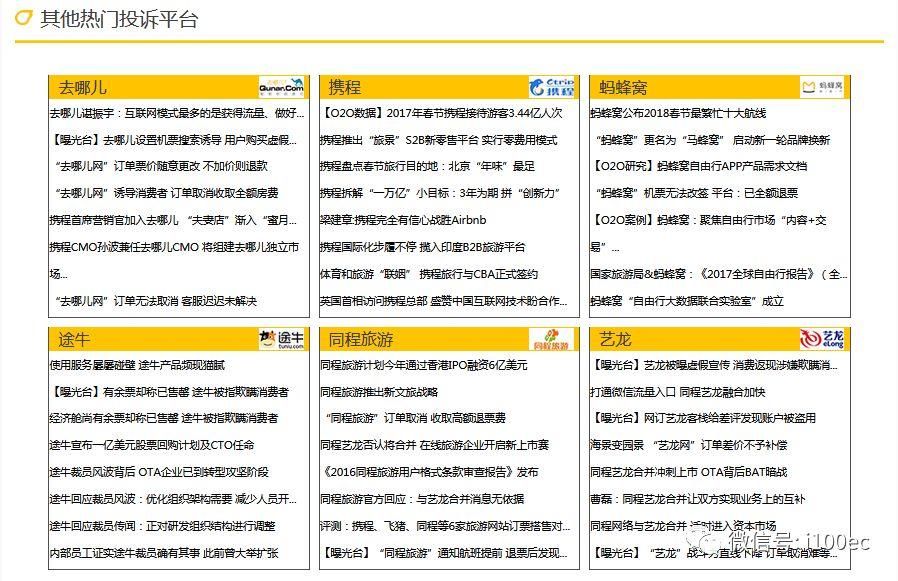
Task: Open 【曝光台】“艺龙”战斗力直线下降 article
Action: (714, 553)
